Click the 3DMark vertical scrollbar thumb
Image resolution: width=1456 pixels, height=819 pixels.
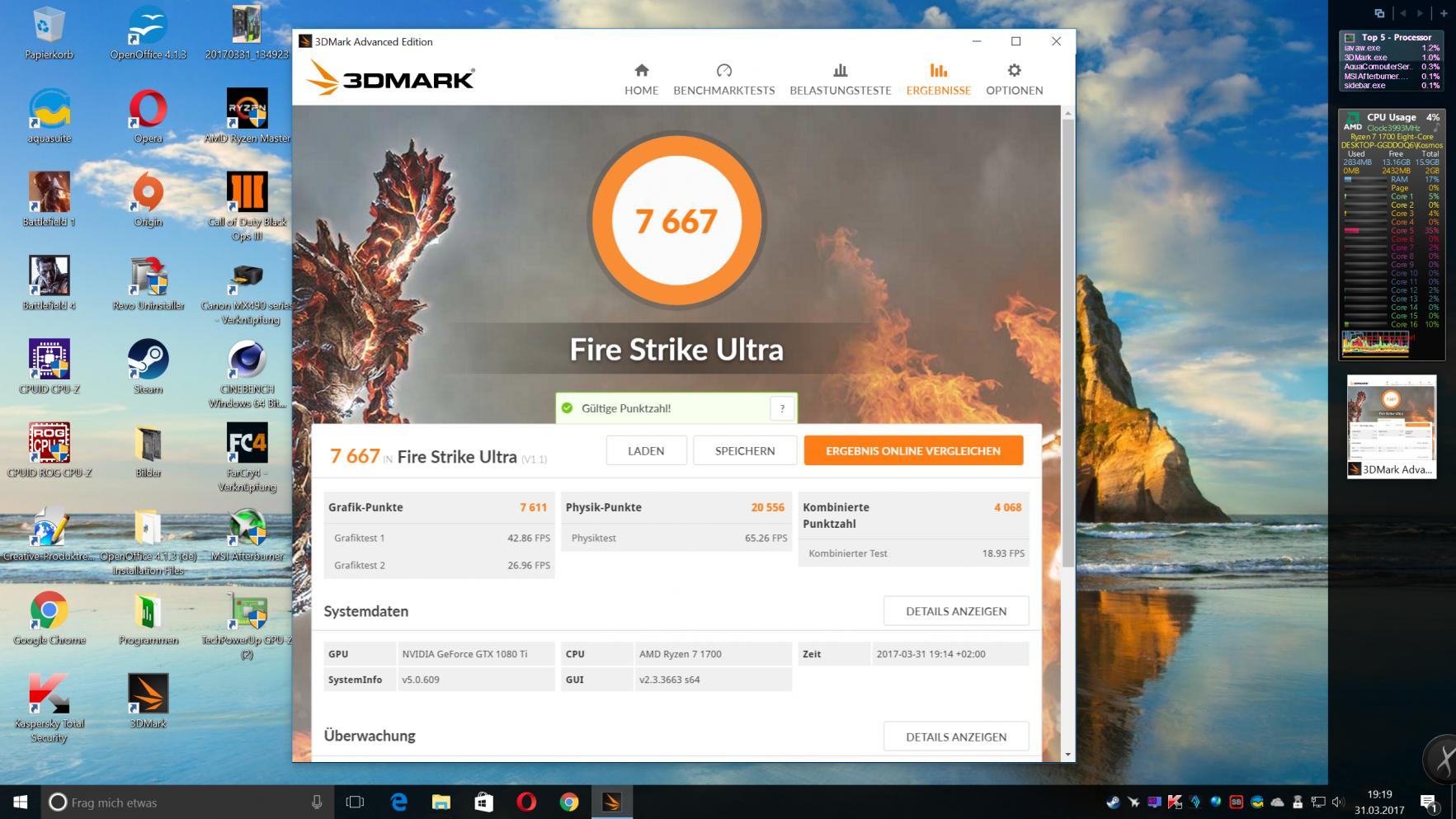tap(1067, 342)
